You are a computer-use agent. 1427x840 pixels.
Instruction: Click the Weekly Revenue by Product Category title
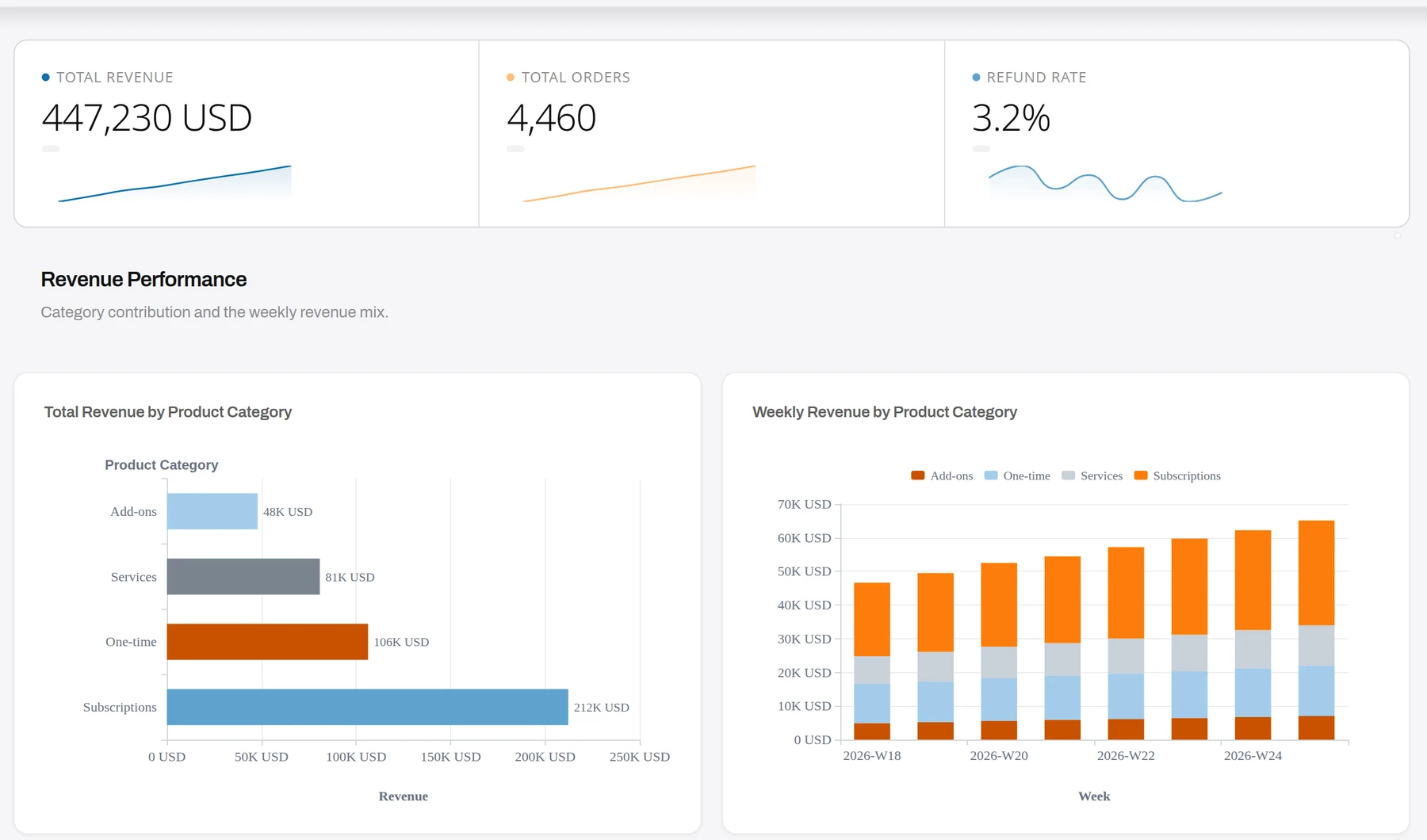885,412
